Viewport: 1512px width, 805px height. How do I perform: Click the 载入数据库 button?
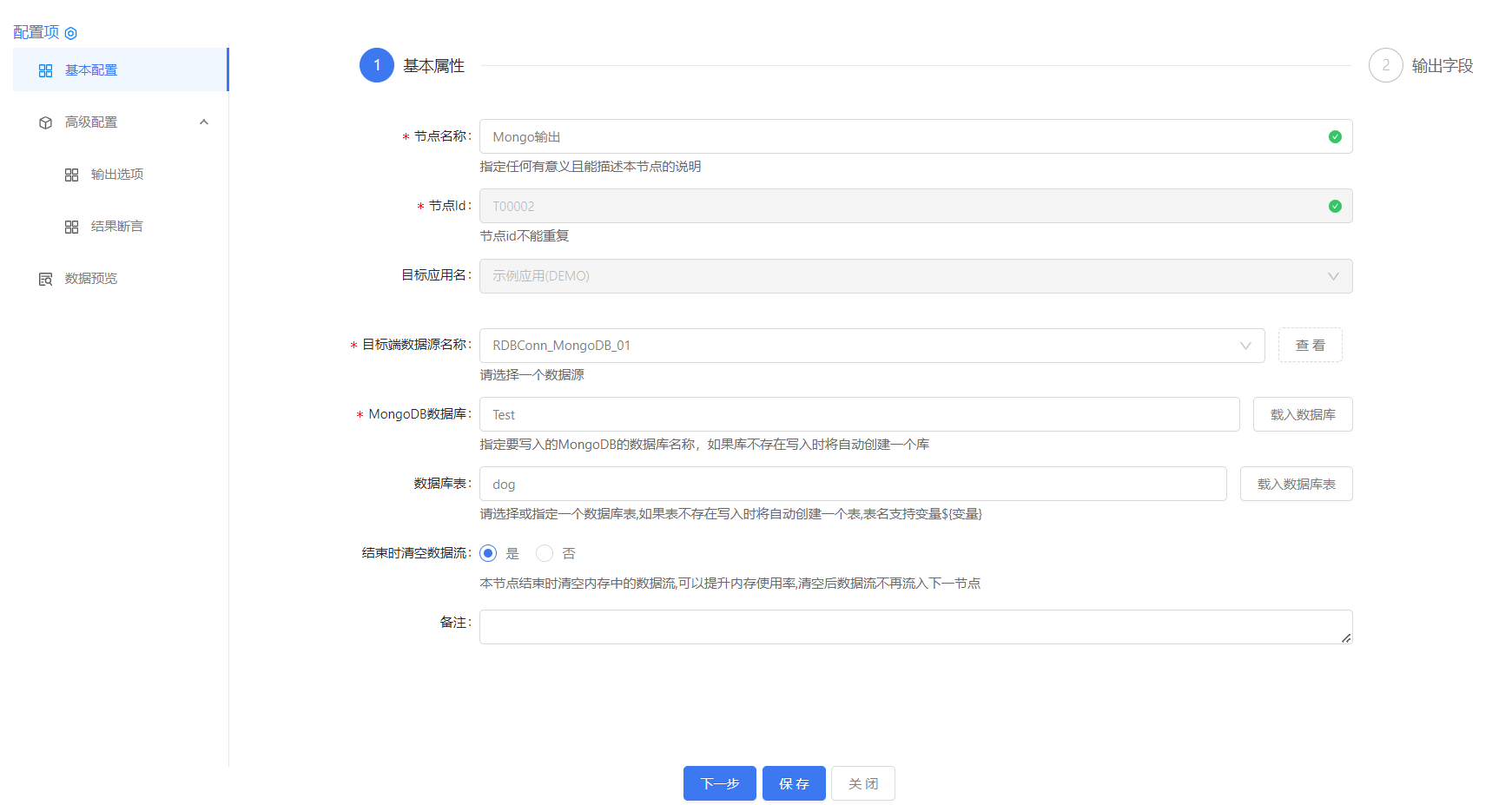tap(1302, 414)
